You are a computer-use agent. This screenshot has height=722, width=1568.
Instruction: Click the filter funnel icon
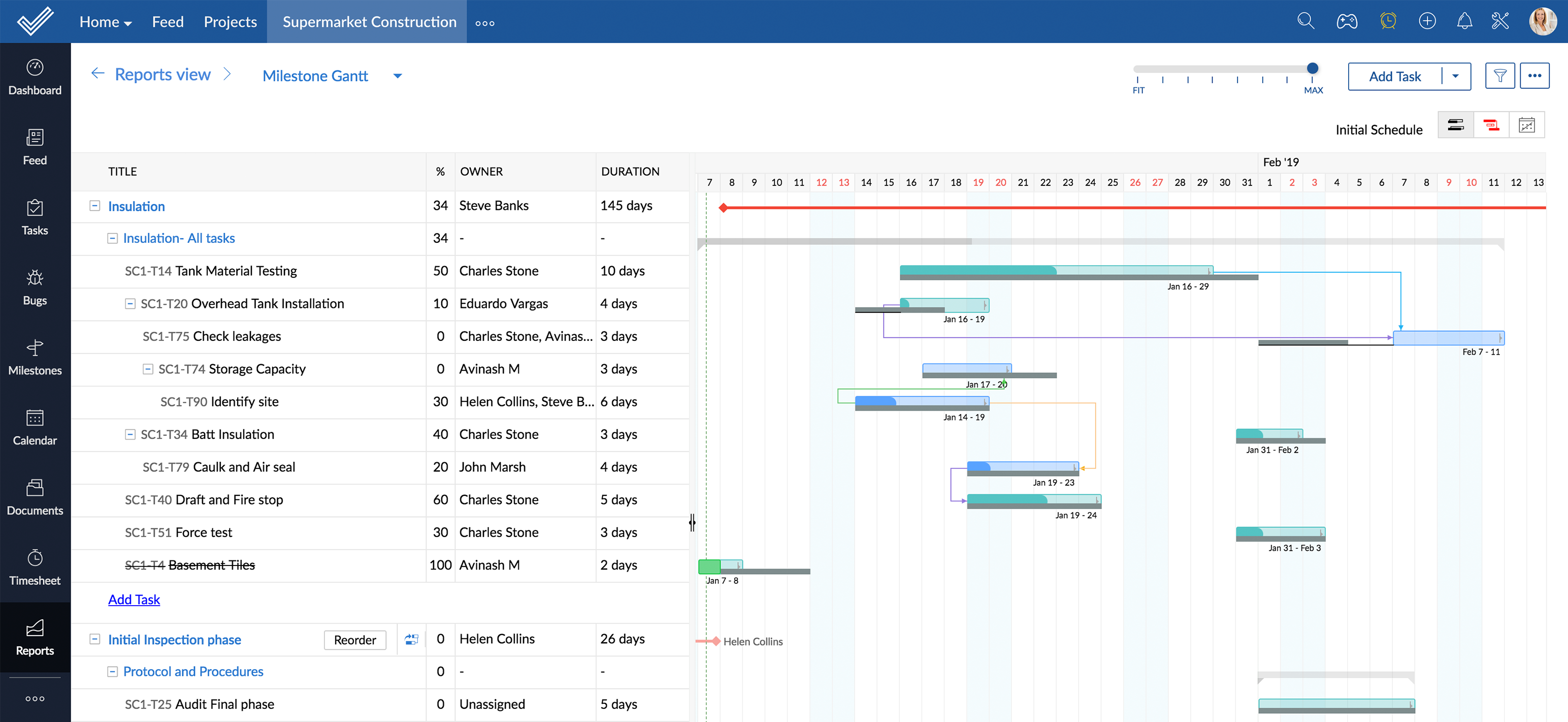pos(1499,76)
